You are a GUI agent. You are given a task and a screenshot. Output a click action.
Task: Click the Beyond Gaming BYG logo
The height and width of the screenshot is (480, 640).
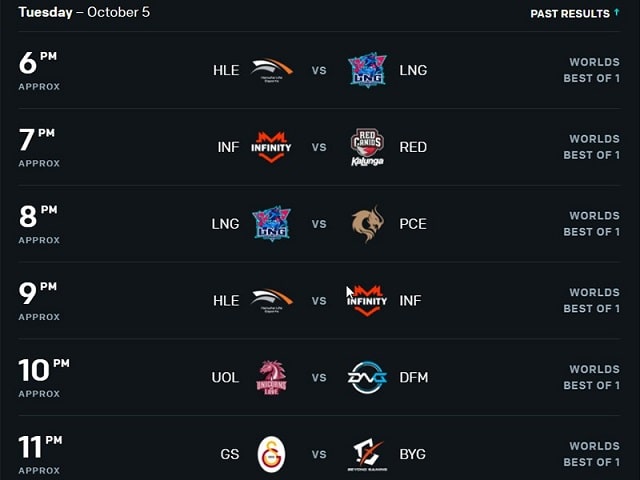click(x=367, y=455)
